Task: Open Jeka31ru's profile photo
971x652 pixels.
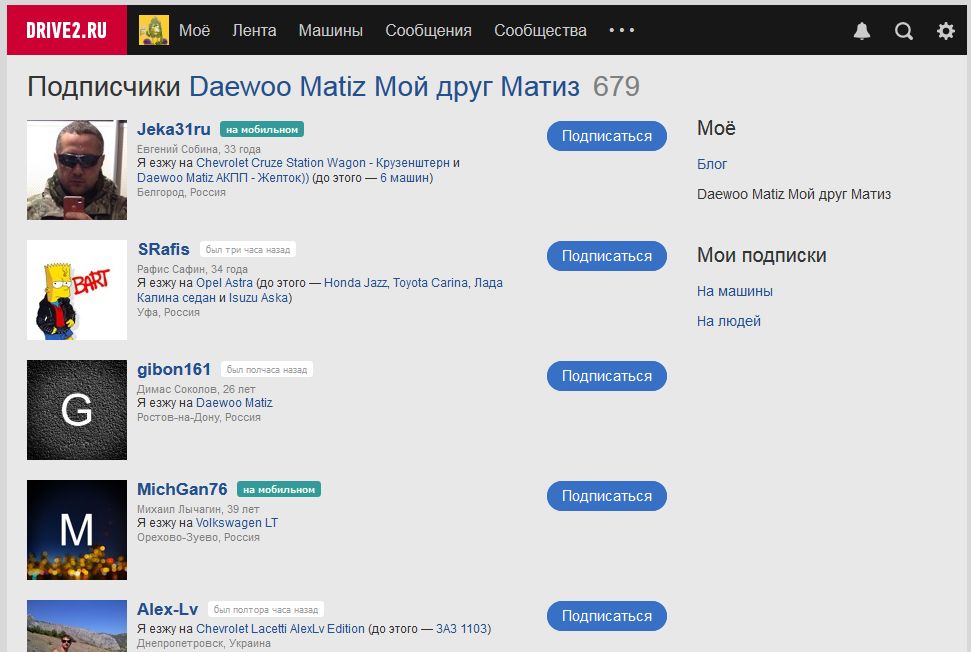Action: point(77,170)
